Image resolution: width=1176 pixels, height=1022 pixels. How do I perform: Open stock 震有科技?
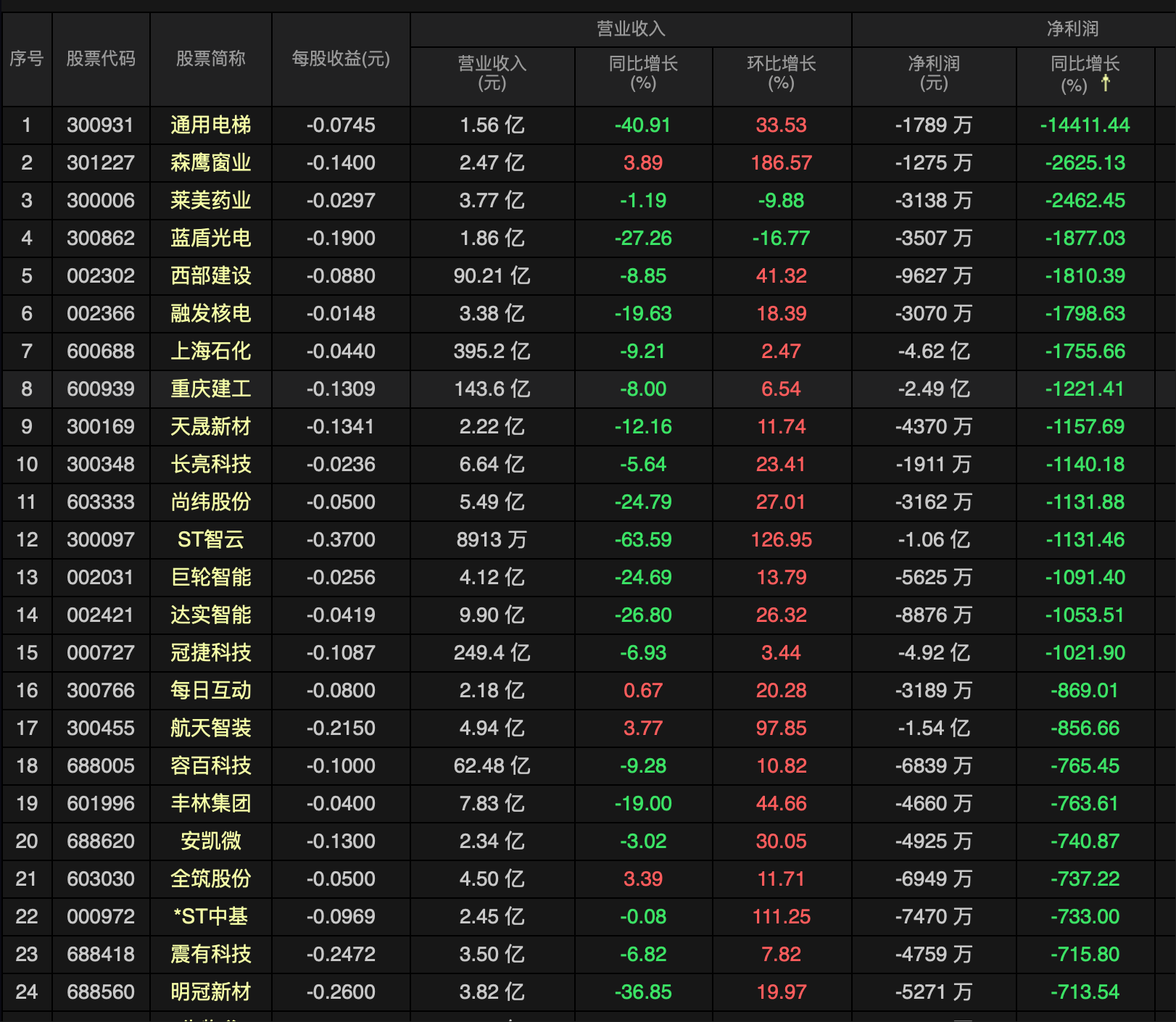point(211,955)
